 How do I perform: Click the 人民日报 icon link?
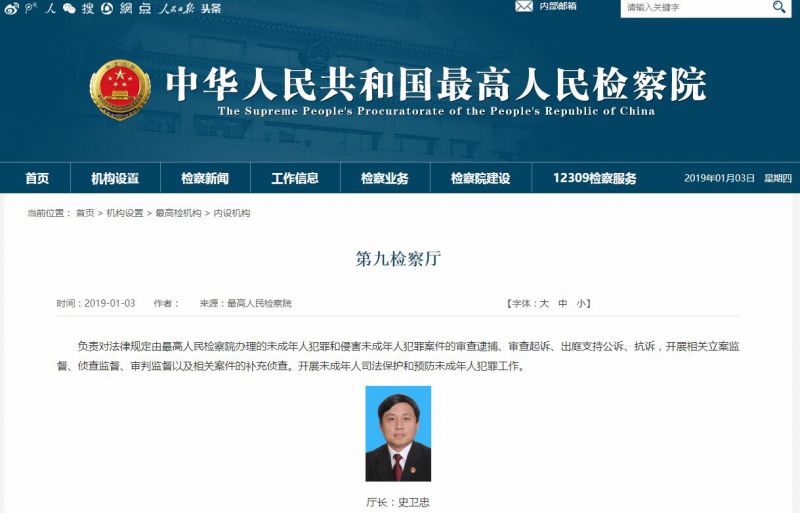tap(176, 8)
